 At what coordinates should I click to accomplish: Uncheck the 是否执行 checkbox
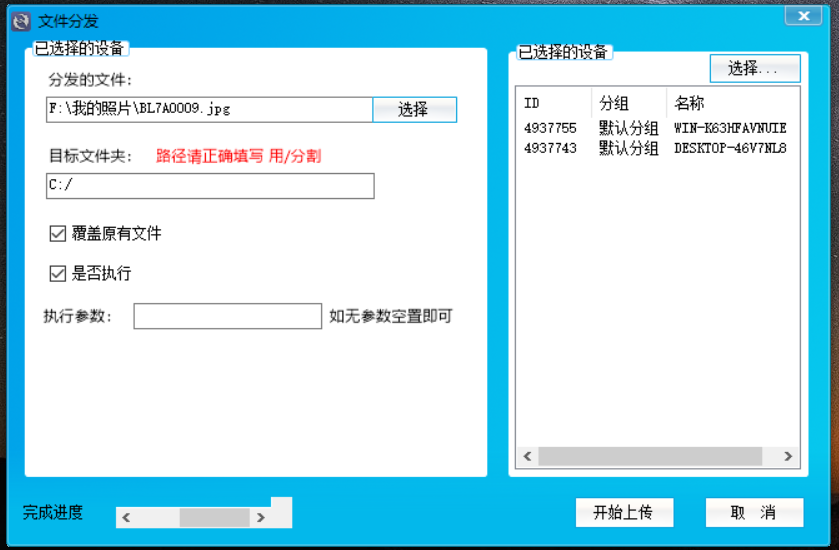[x=58, y=274]
